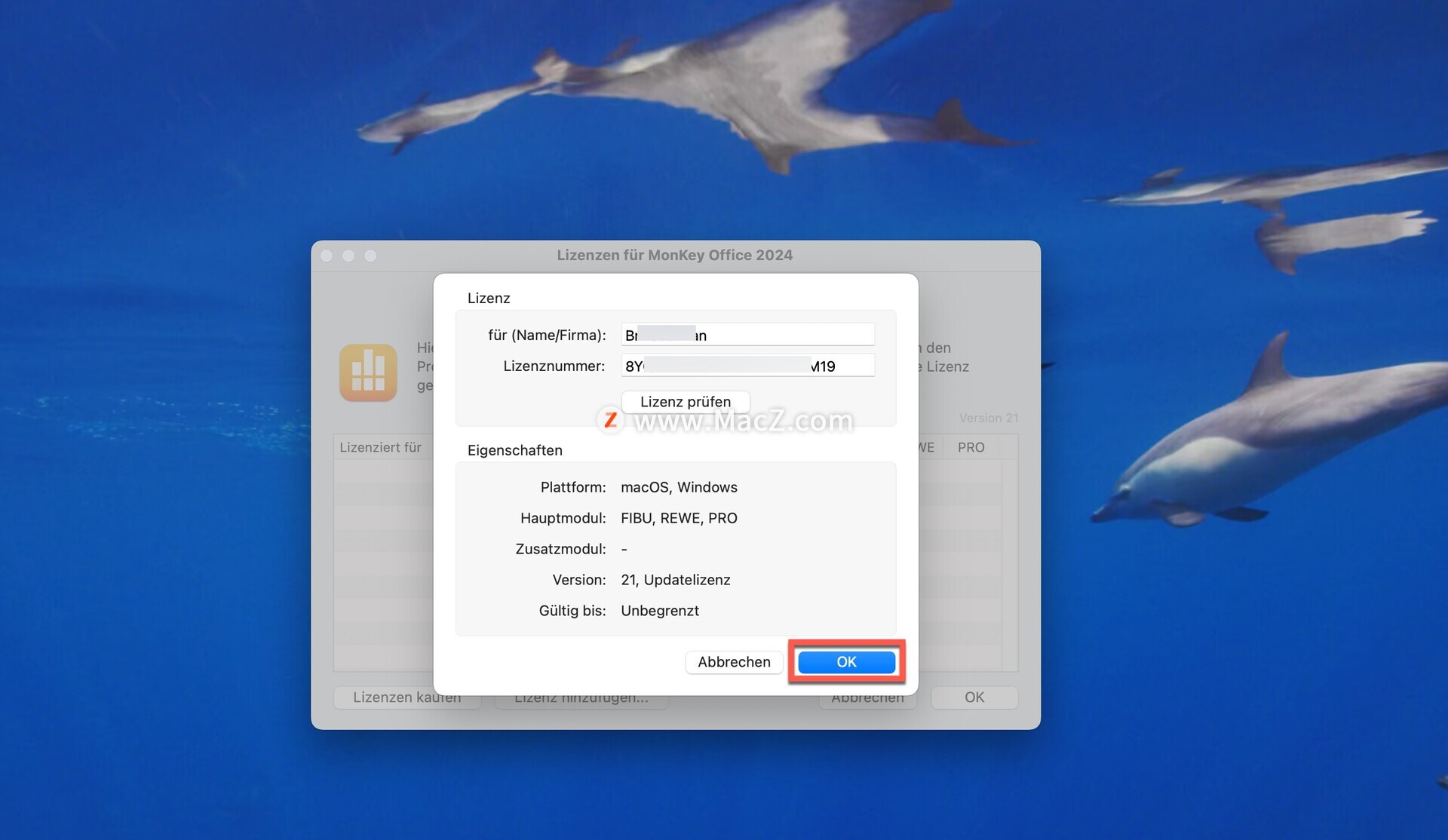Screen dimensions: 1448x840
Task: Click the Hauptmodul: label
Action: (563, 518)
